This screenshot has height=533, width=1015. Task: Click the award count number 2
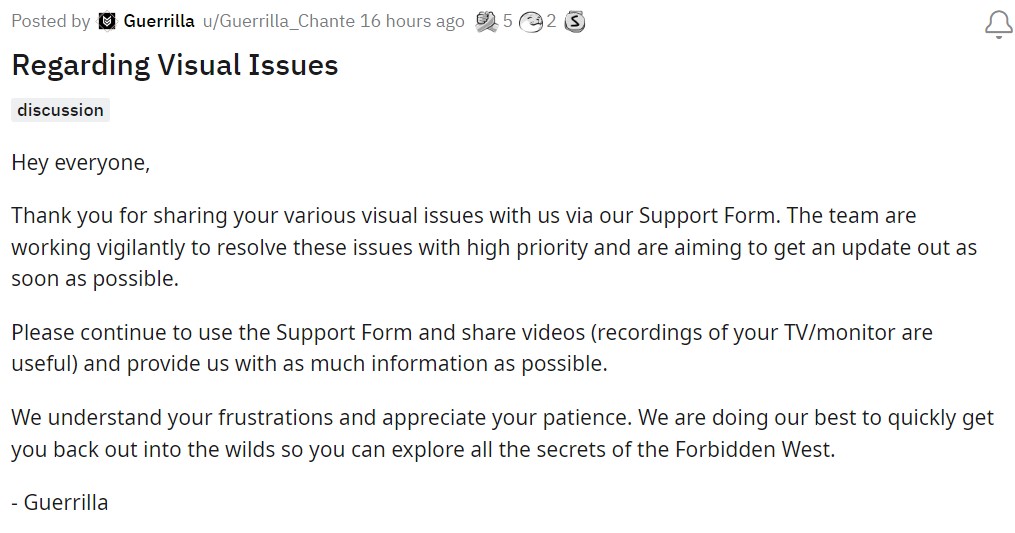[x=551, y=21]
